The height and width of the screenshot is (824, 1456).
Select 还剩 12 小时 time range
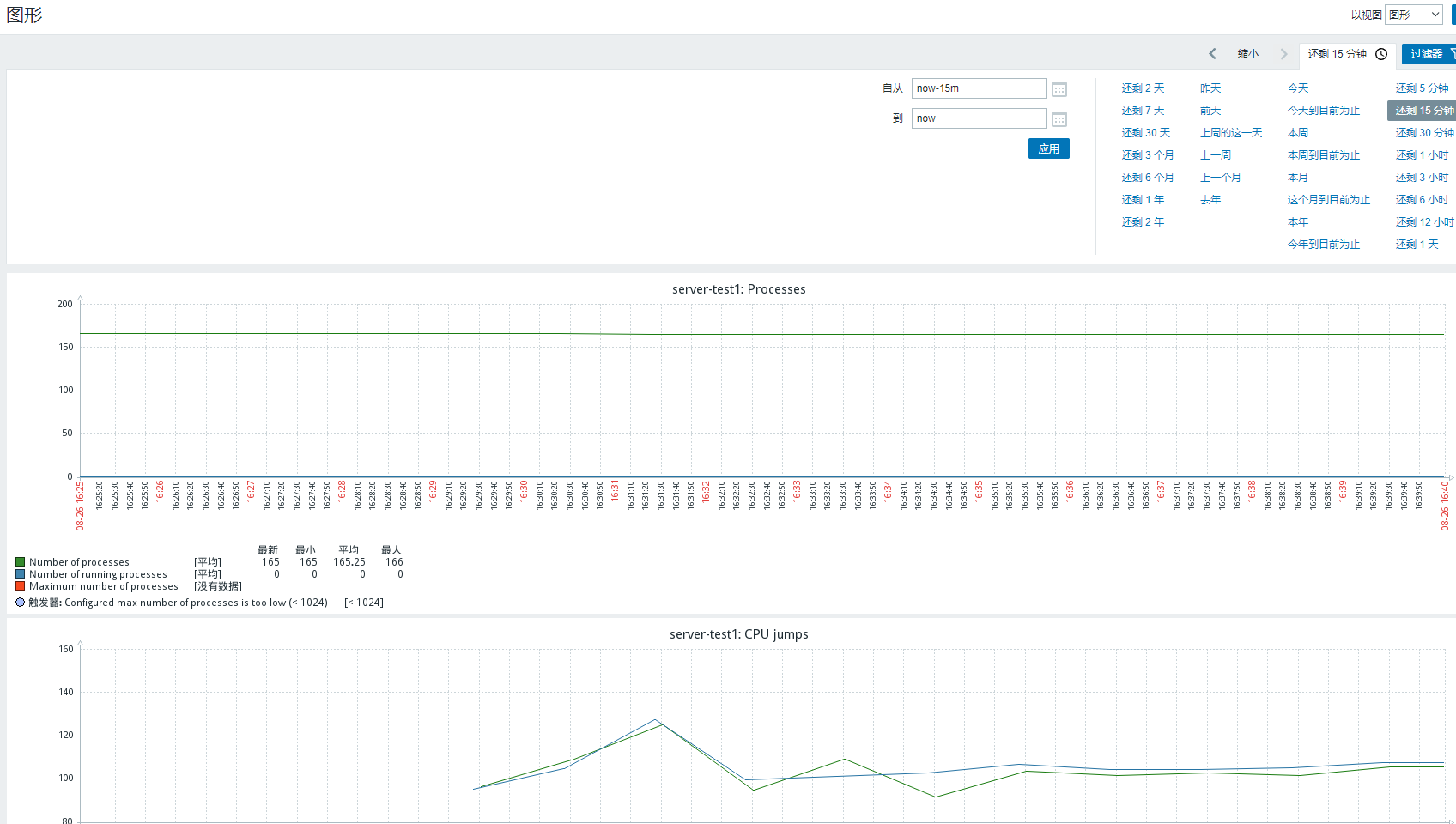coord(1425,222)
